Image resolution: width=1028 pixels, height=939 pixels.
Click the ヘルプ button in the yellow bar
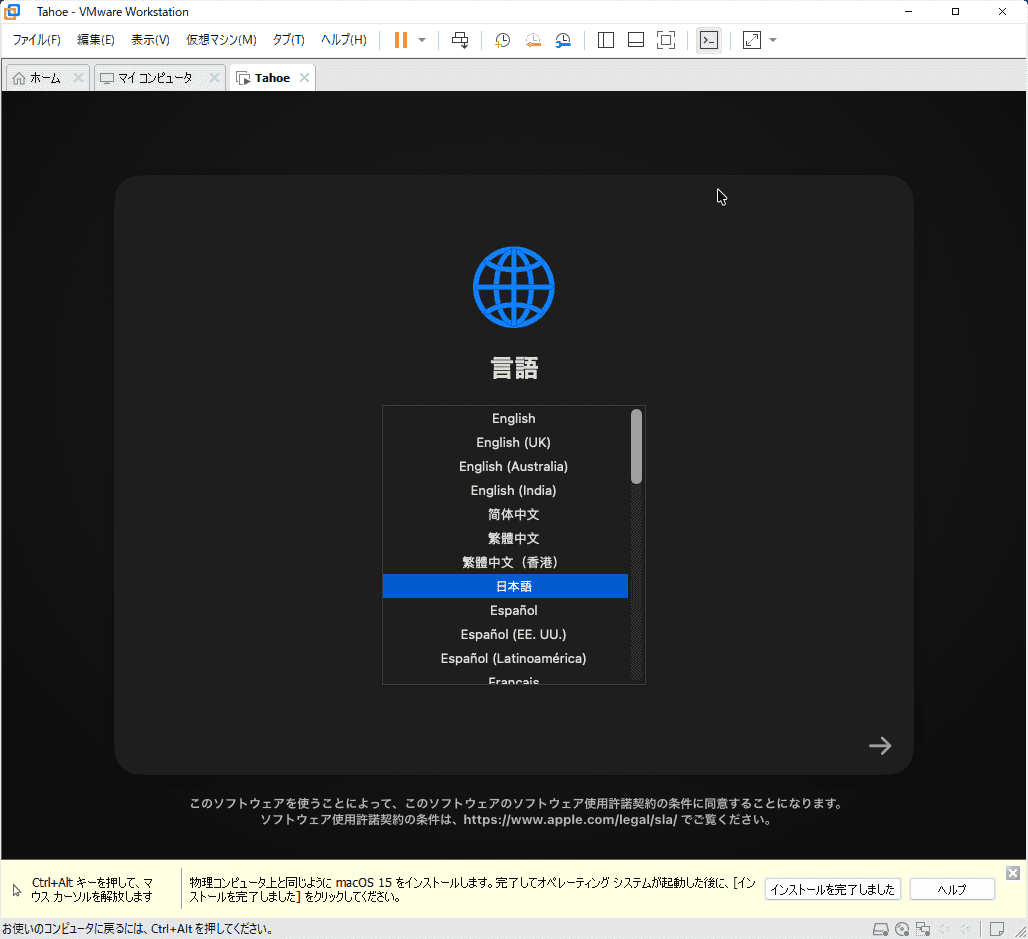point(952,889)
